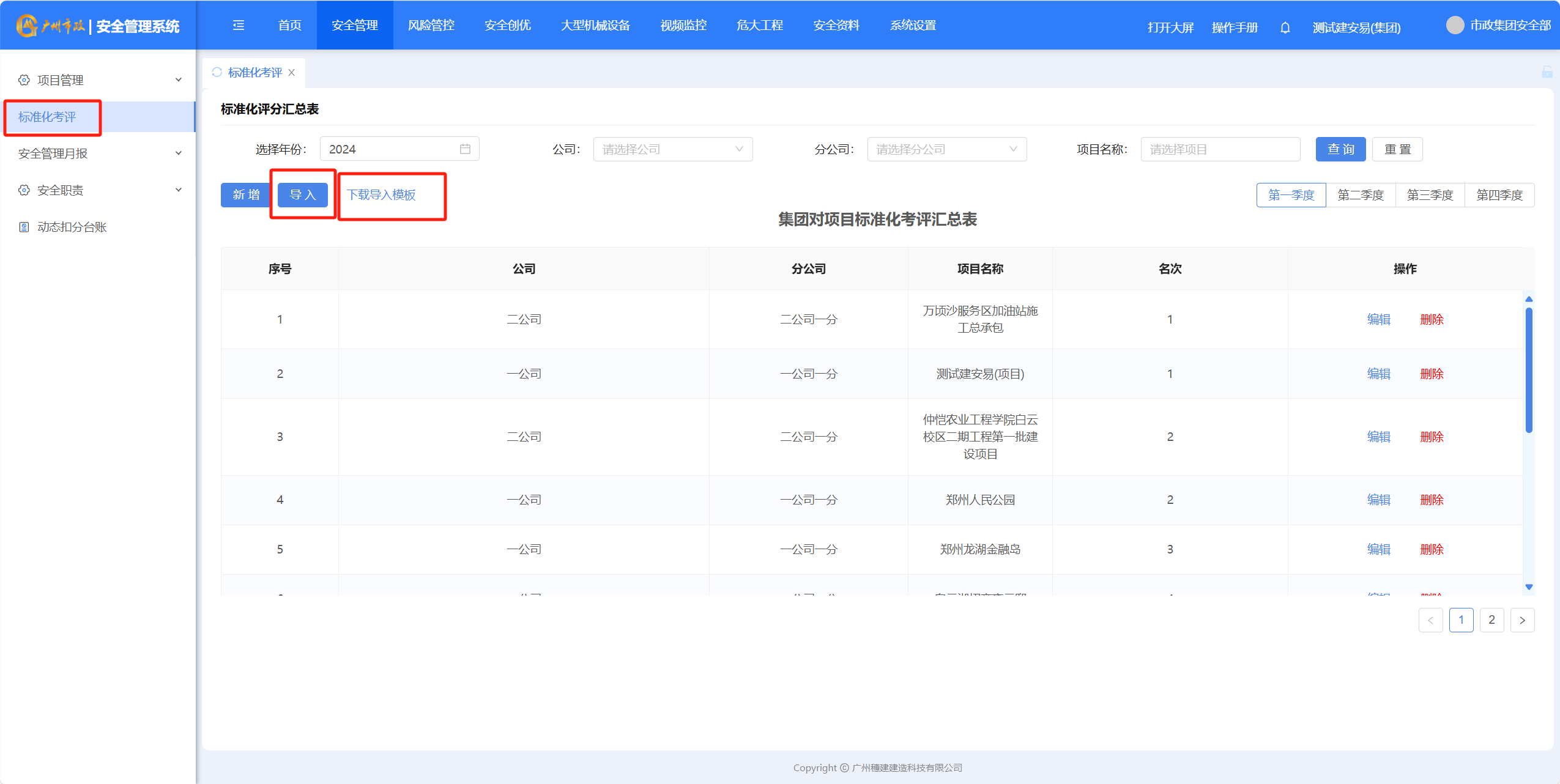Click the user avatar icon
This screenshot has width=1560, height=784.
pos(1455,25)
